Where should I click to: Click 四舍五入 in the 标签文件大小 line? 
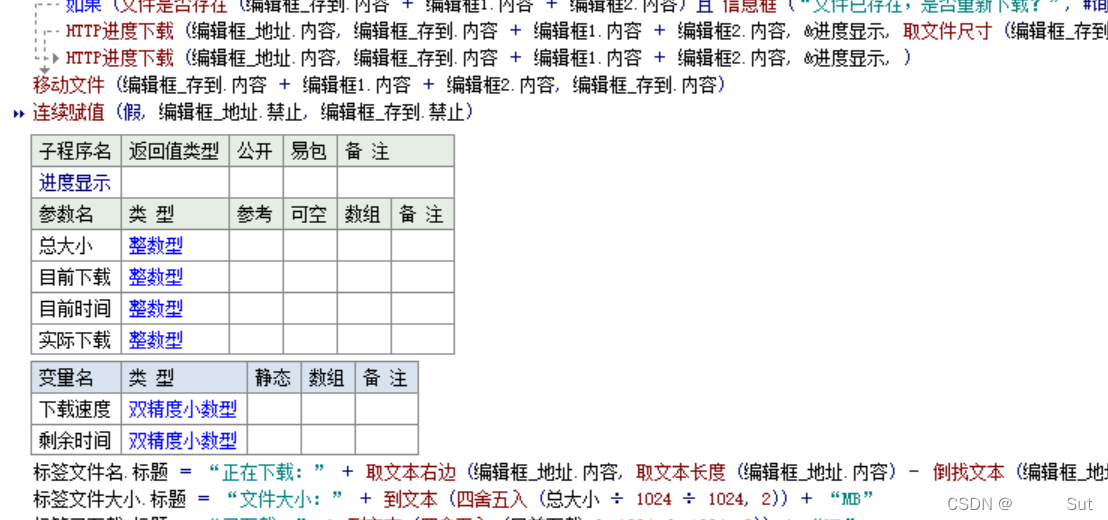click(492, 500)
